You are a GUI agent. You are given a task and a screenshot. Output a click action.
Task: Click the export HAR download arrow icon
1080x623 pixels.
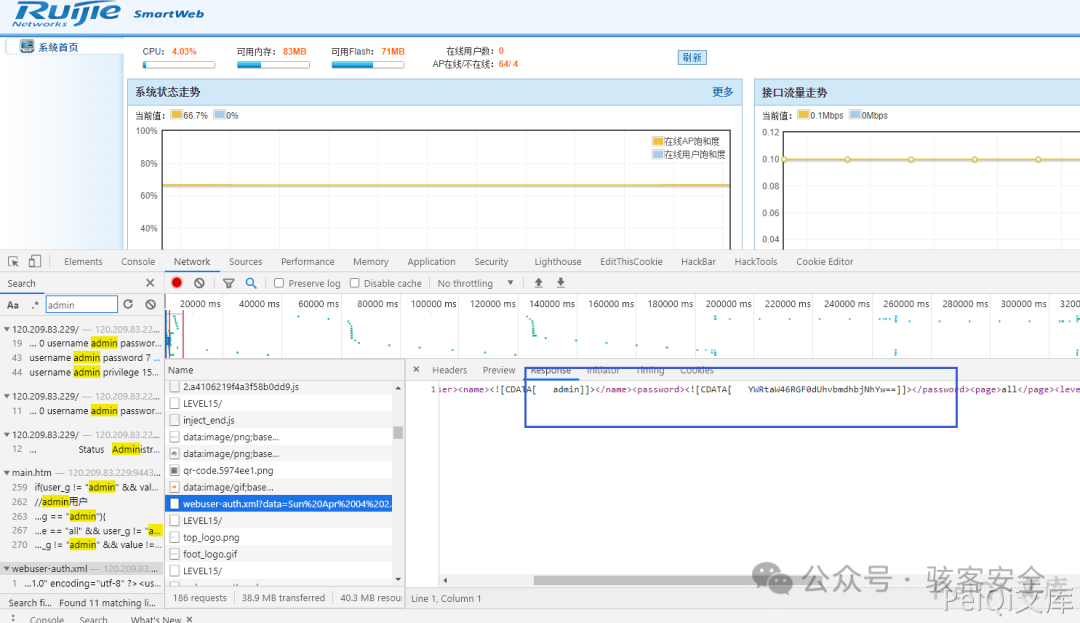pyautogui.click(x=561, y=283)
